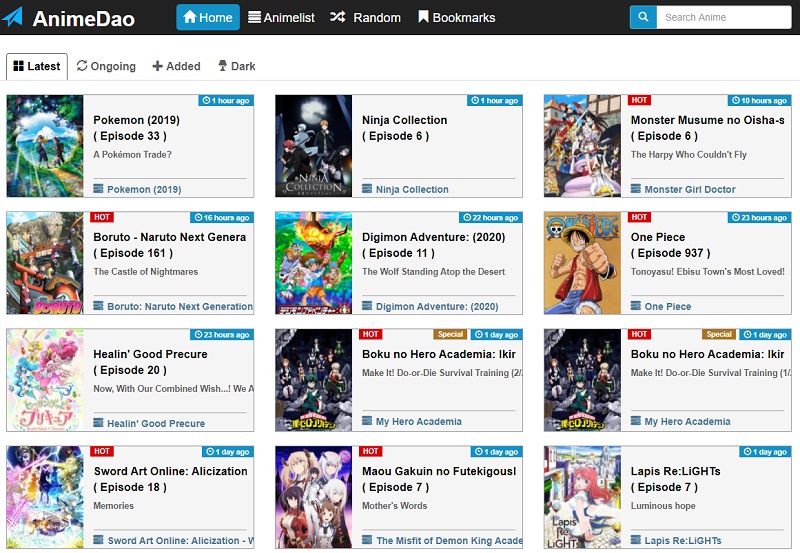Click list icon beside Sword Art Online: Alicization series
This screenshot has width=800, height=553.
pos(98,540)
